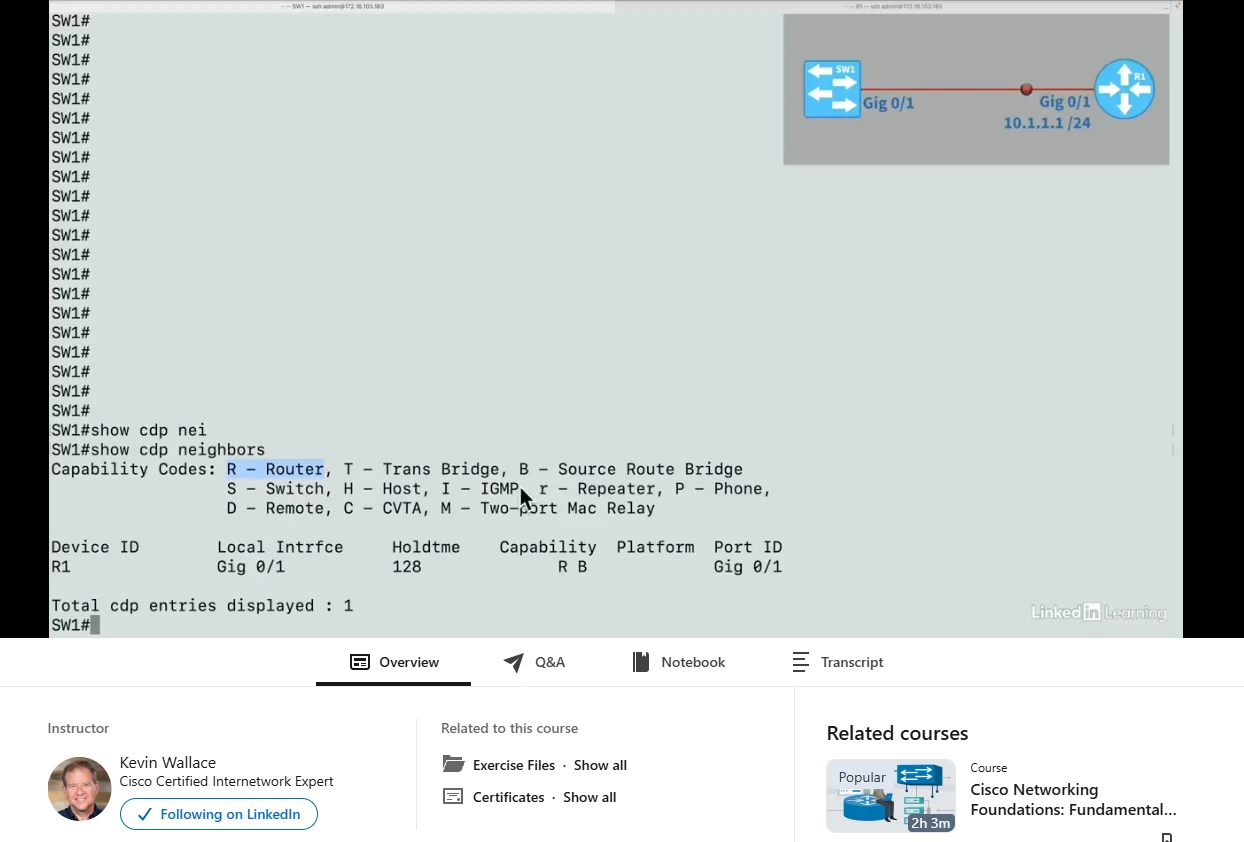Open the Notebook tab
This screenshot has width=1244, height=842.
tap(679, 662)
